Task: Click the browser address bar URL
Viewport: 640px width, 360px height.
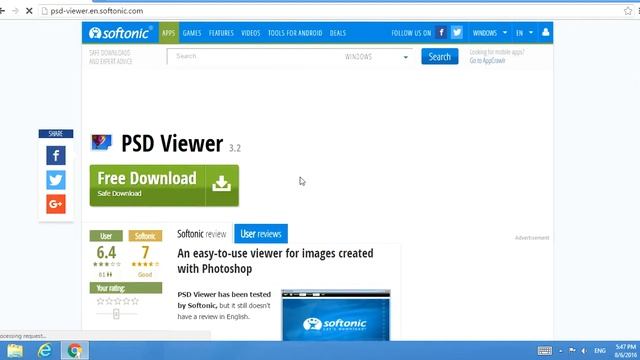Action: [x=97, y=11]
